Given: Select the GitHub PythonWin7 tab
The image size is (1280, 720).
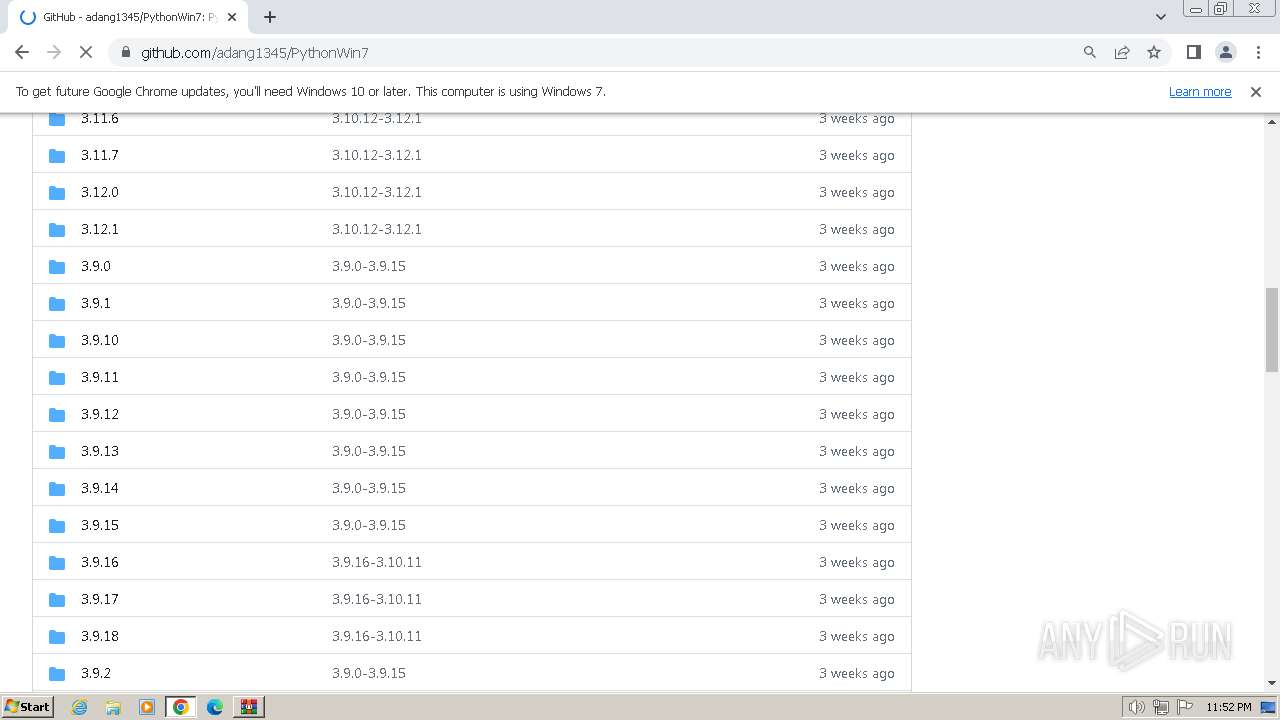Looking at the screenshot, I should 128,17.
